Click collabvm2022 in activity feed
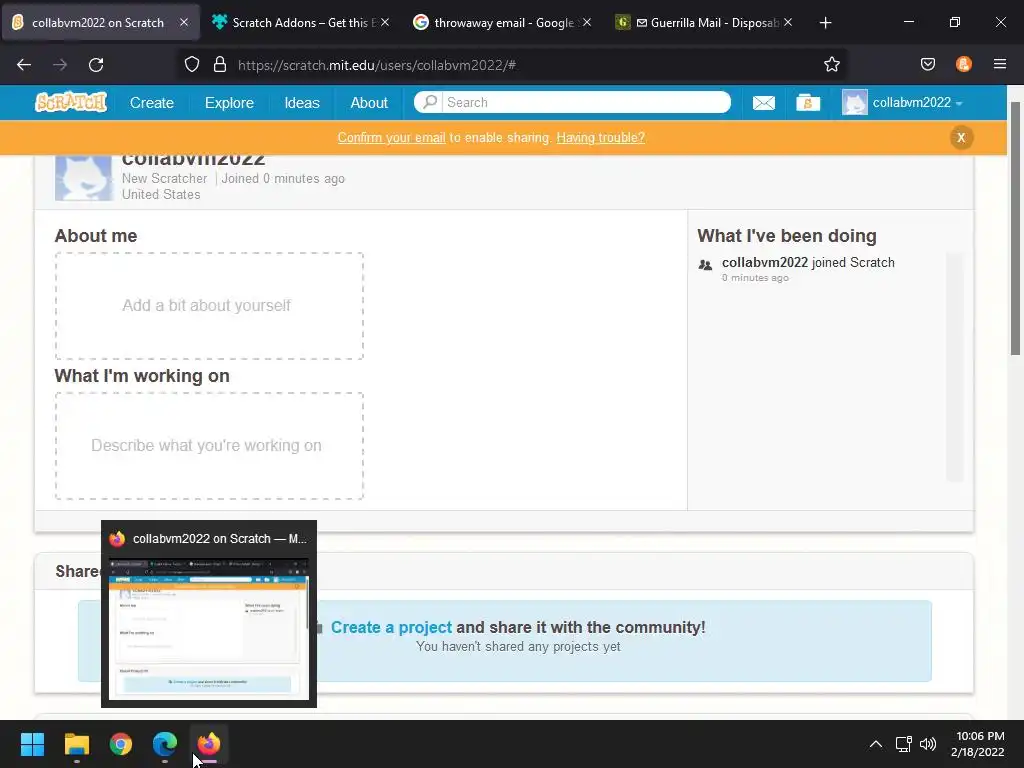The image size is (1024, 768). (x=765, y=263)
